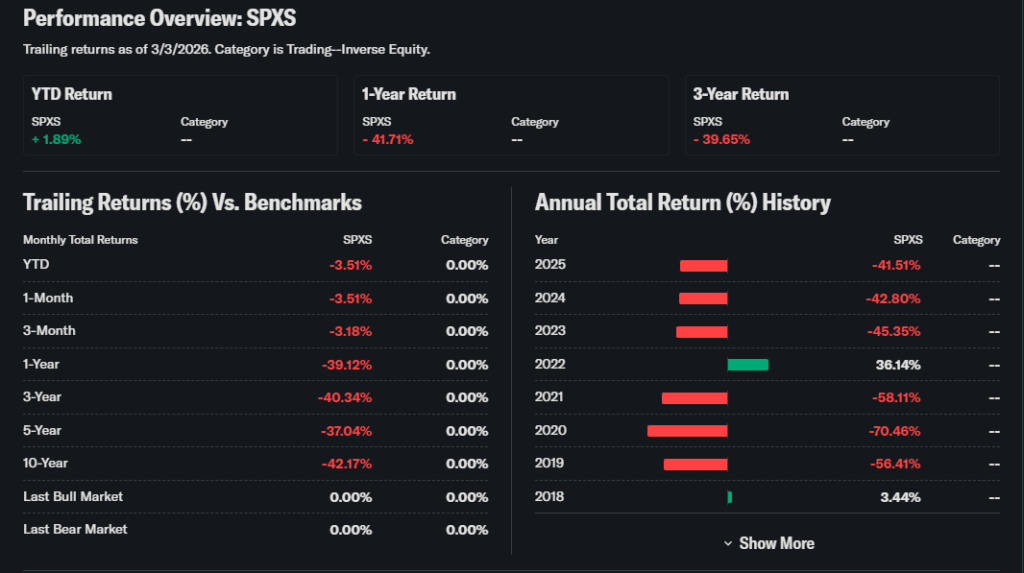
Task: Click the Annual Total Return History heading
Action: tap(682, 203)
